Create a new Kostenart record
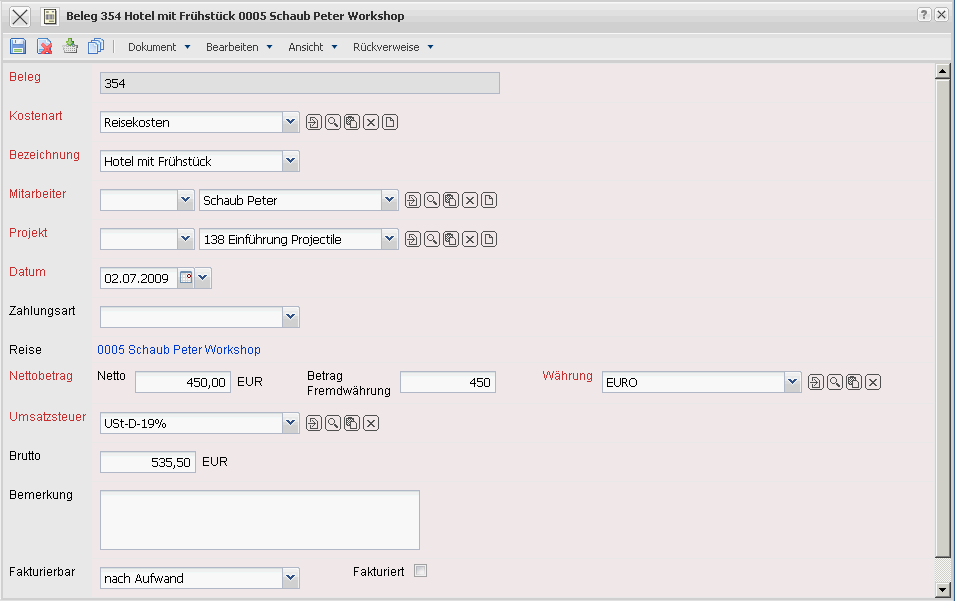The width and height of the screenshot is (955, 601). click(x=390, y=122)
